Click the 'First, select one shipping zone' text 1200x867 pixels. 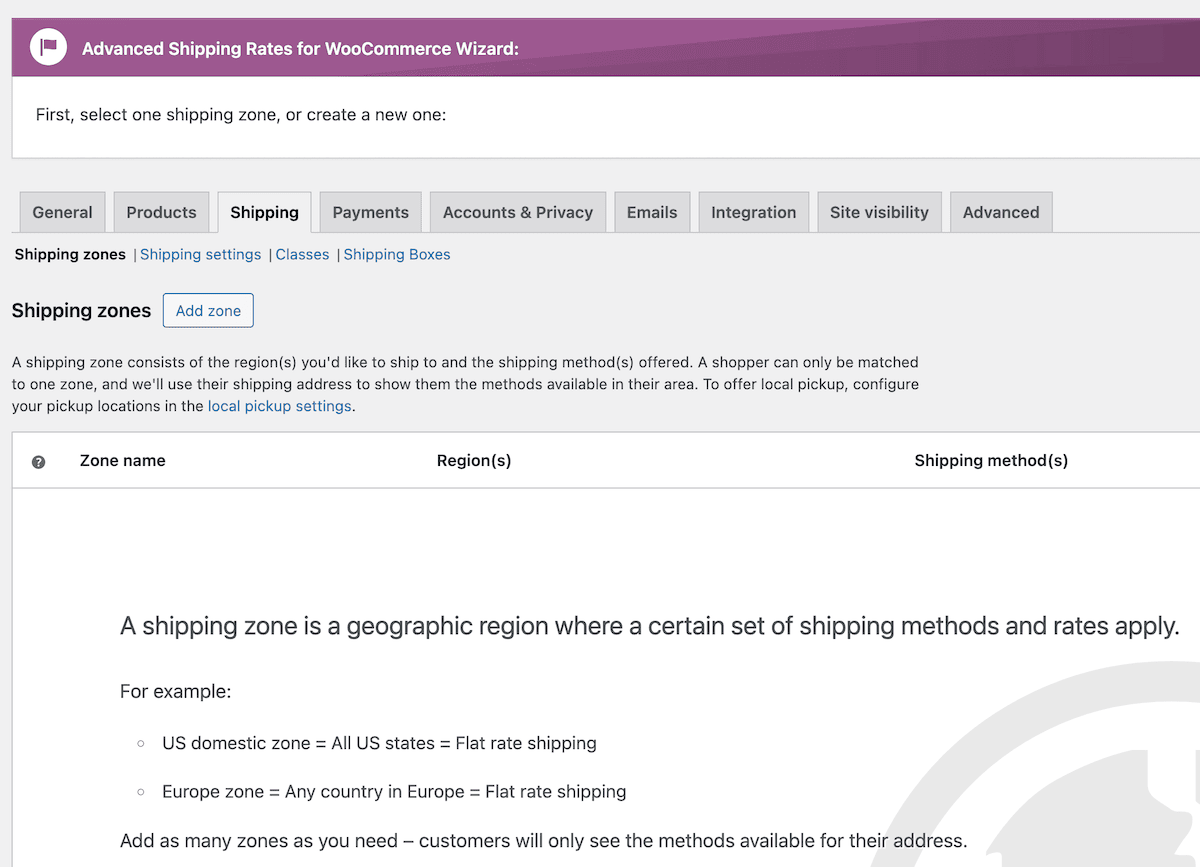tap(241, 115)
